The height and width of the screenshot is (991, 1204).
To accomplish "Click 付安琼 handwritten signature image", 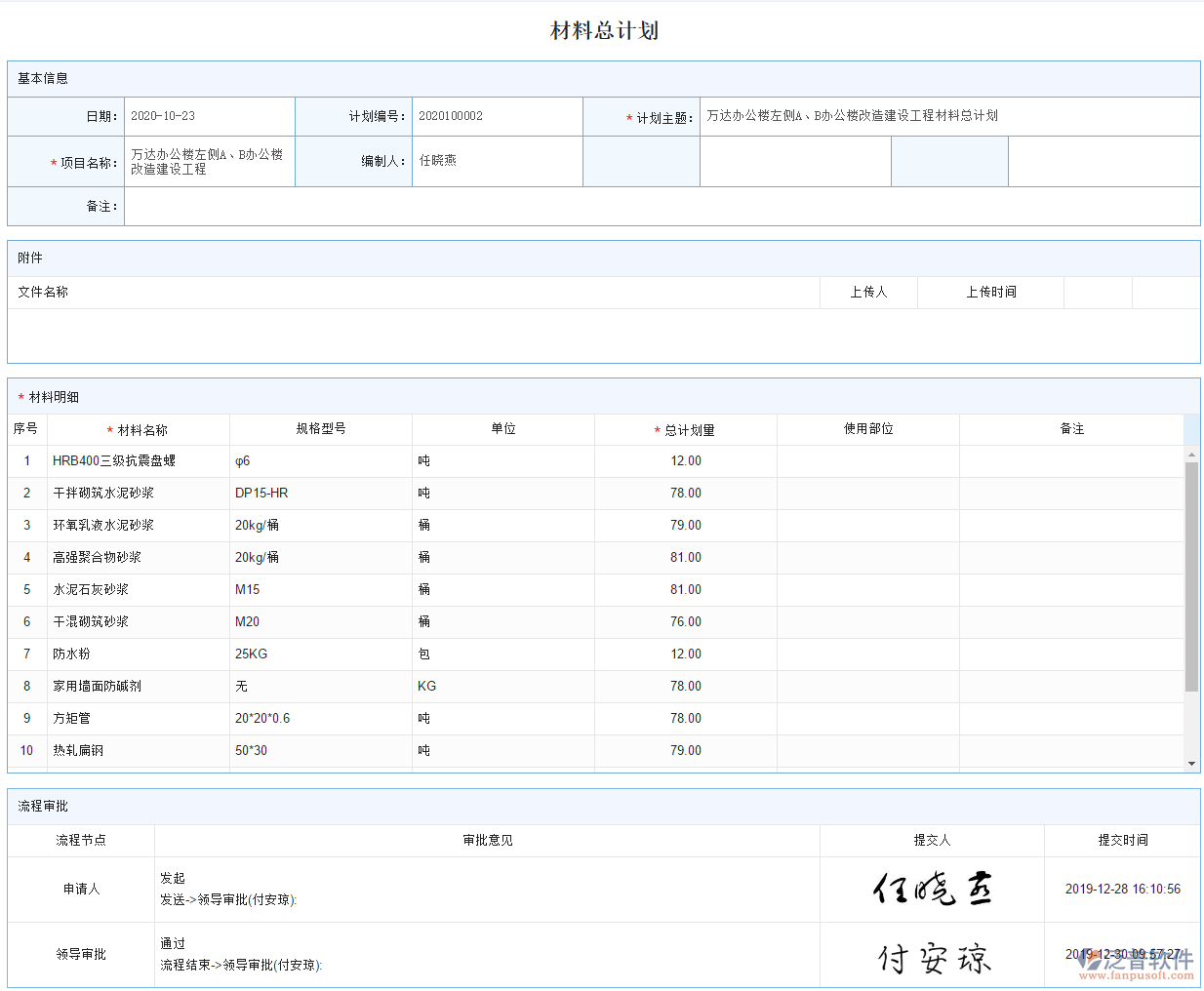I will click(x=934, y=958).
